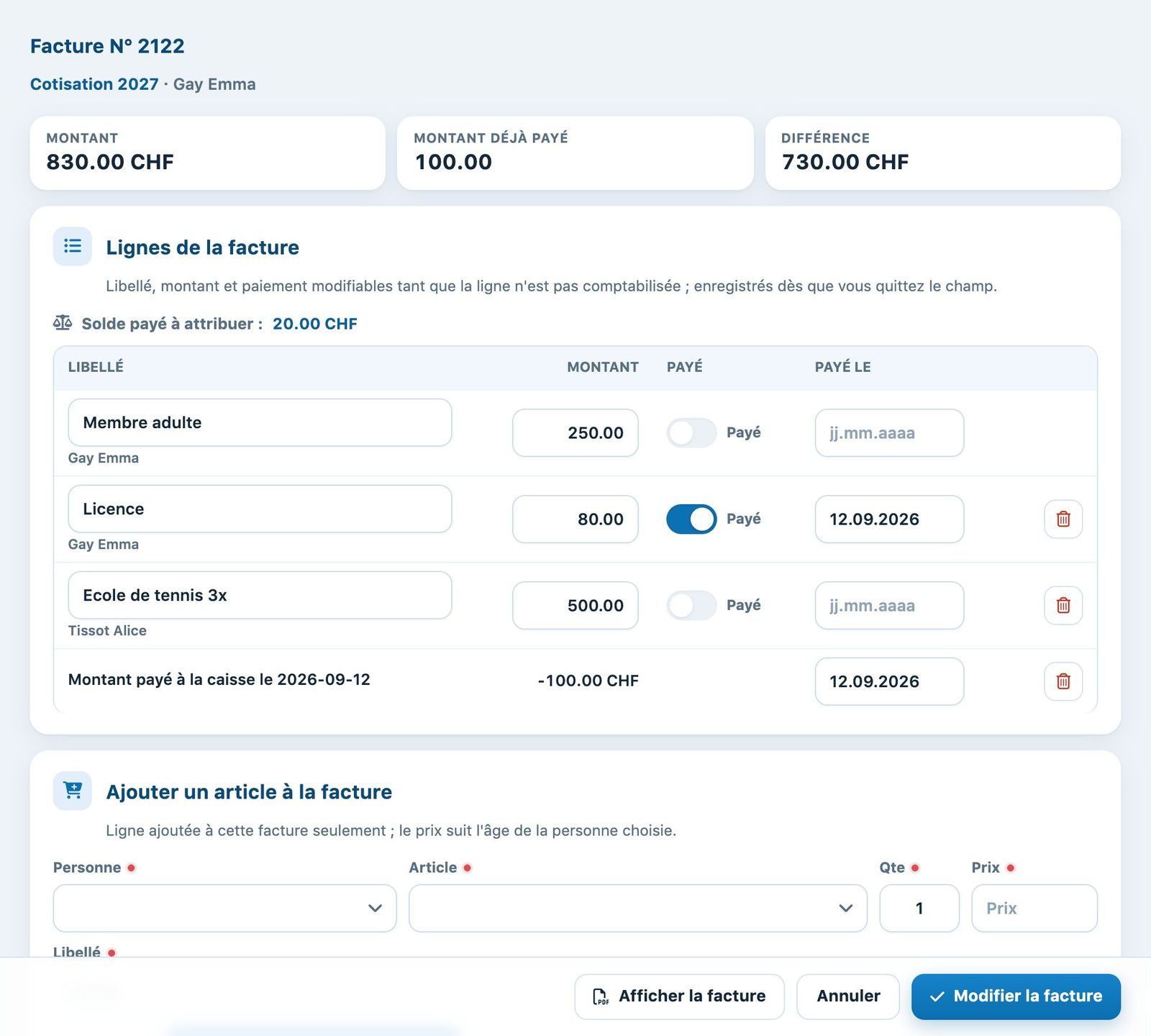
Task: Click payment date field for Membre adulte
Action: click(889, 432)
